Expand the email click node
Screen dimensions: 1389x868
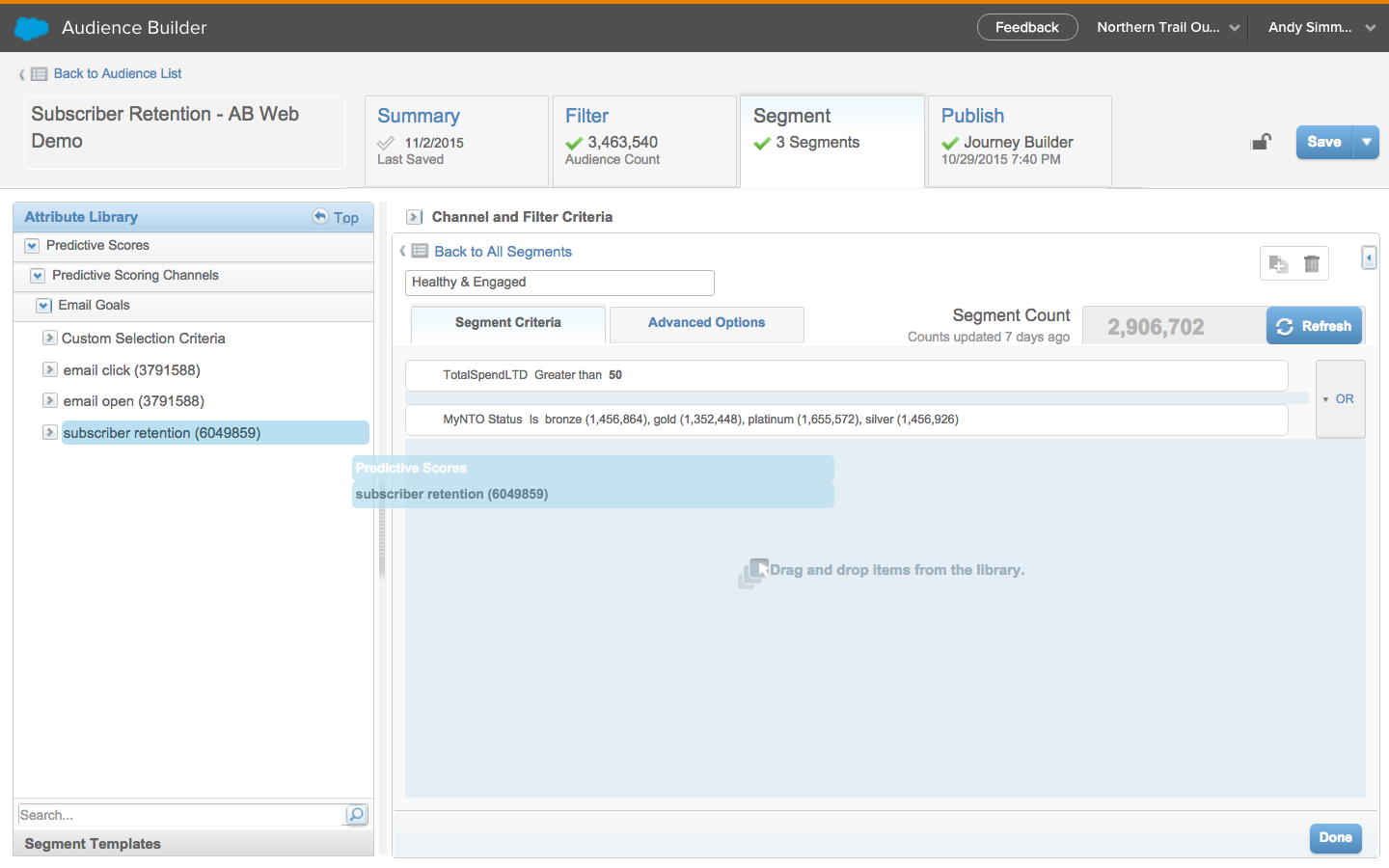click(49, 369)
